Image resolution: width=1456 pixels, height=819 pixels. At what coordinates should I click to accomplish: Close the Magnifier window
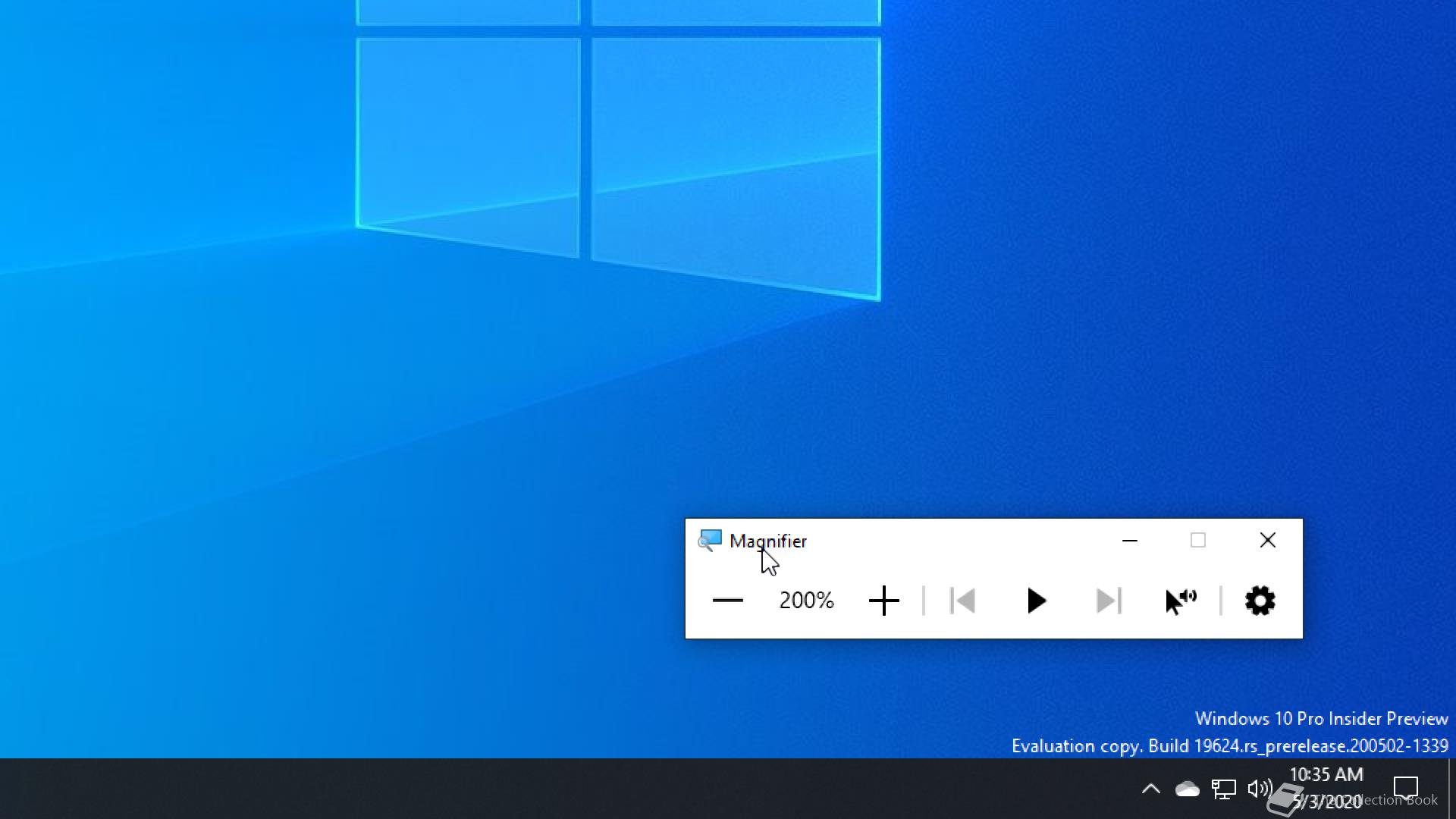point(1267,541)
